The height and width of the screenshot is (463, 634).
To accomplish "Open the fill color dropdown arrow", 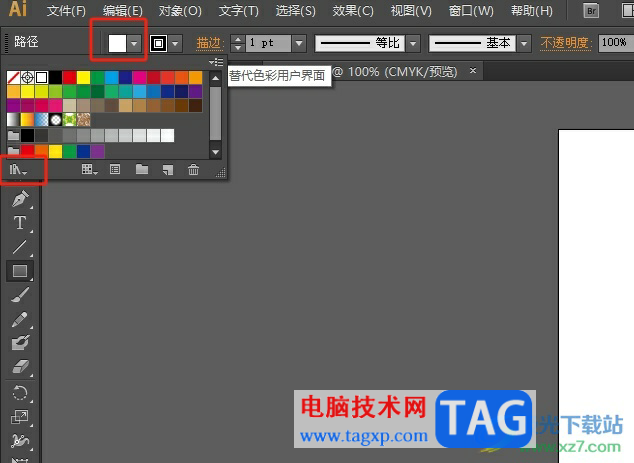I will point(134,43).
